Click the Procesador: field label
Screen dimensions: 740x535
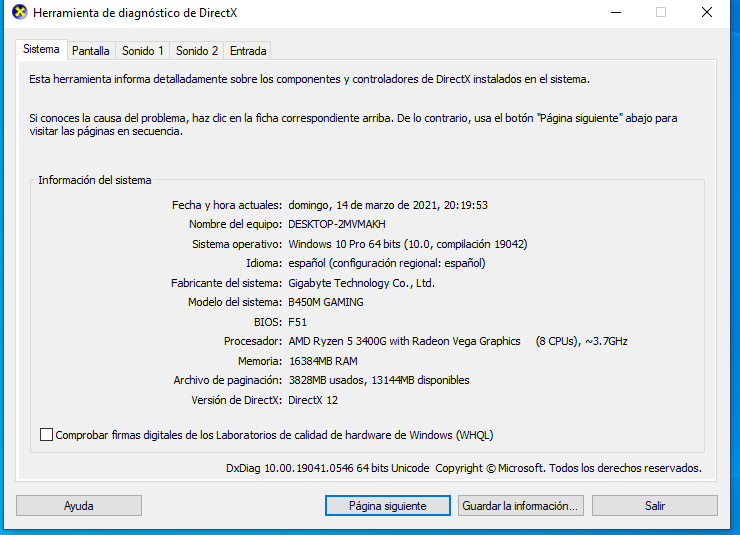[x=252, y=341]
